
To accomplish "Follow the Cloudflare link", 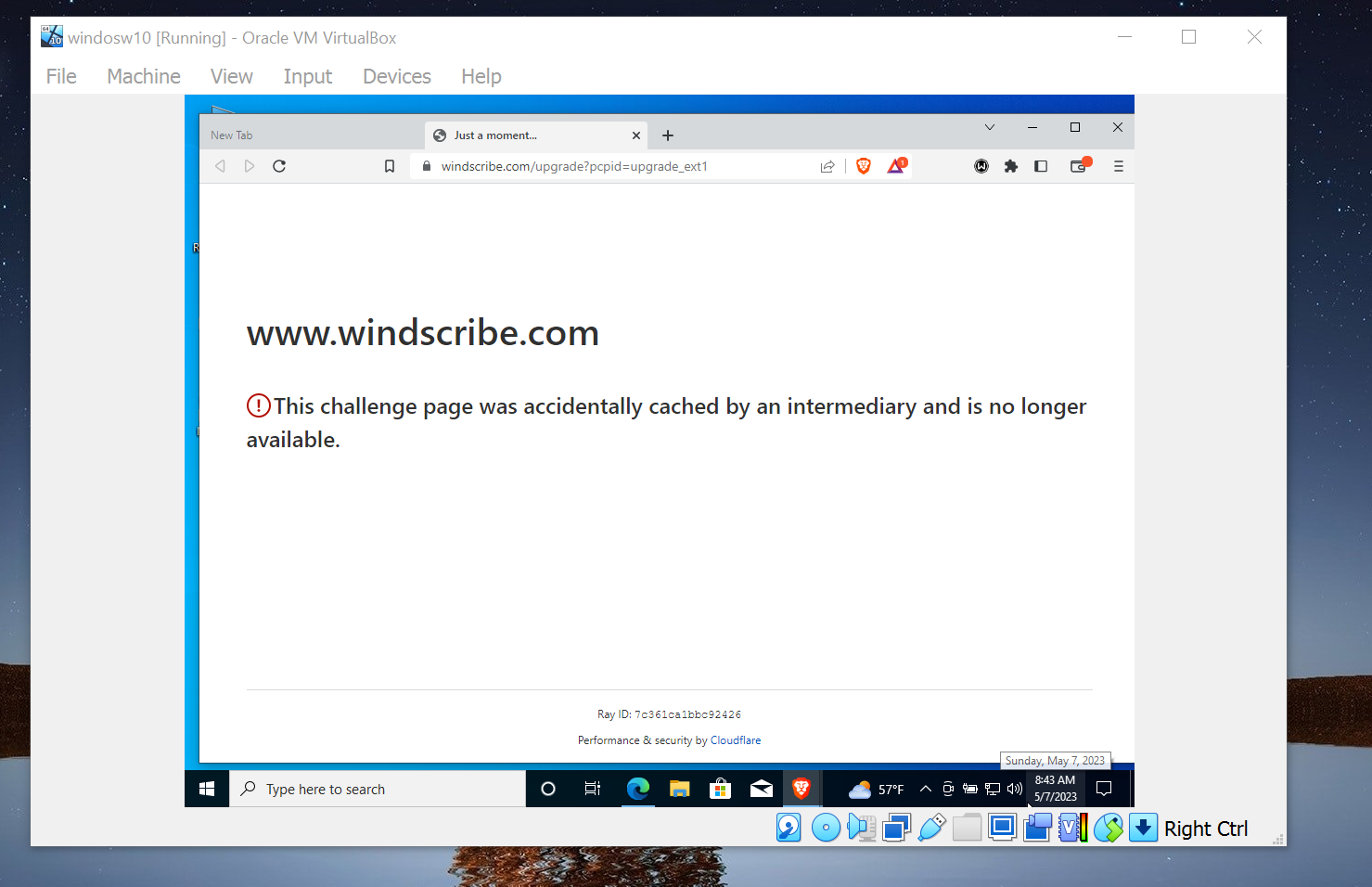I will click(736, 740).
